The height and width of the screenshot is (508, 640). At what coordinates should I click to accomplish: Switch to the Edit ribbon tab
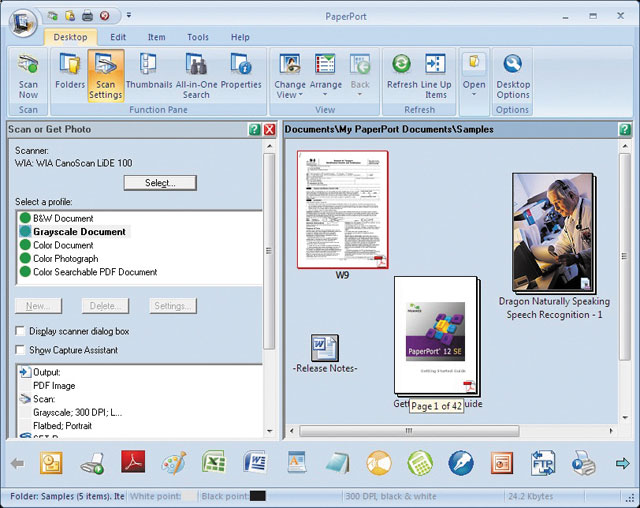click(x=118, y=37)
